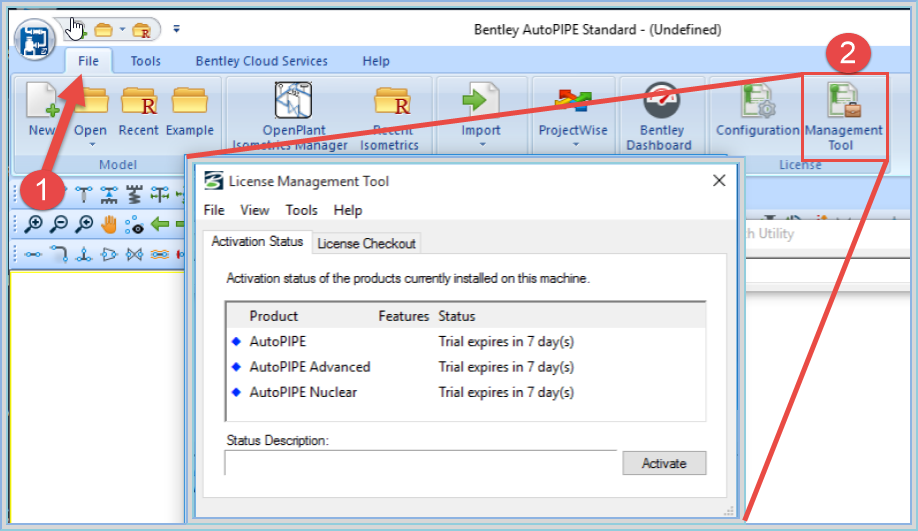Click the Status Description field
Viewport: 918px width, 531px height.
pos(420,463)
